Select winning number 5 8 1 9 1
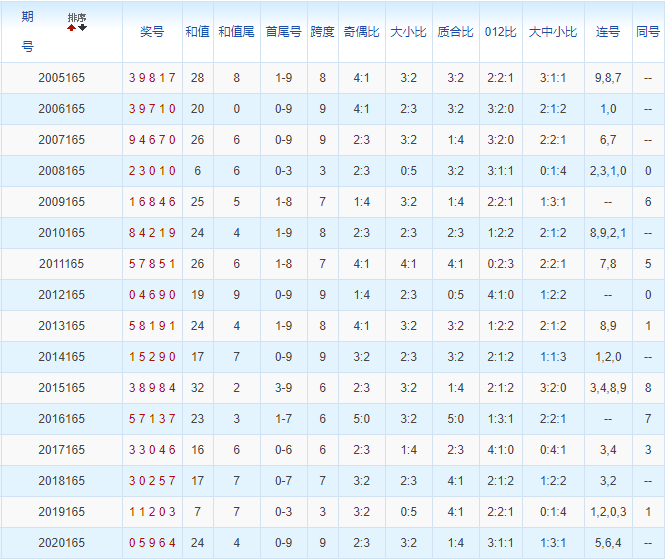 152,325
